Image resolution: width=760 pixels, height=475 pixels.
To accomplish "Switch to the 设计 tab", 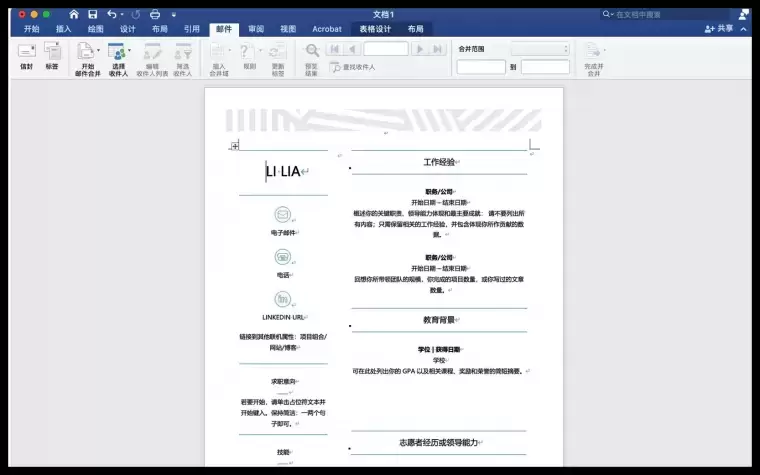I will pos(127,29).
